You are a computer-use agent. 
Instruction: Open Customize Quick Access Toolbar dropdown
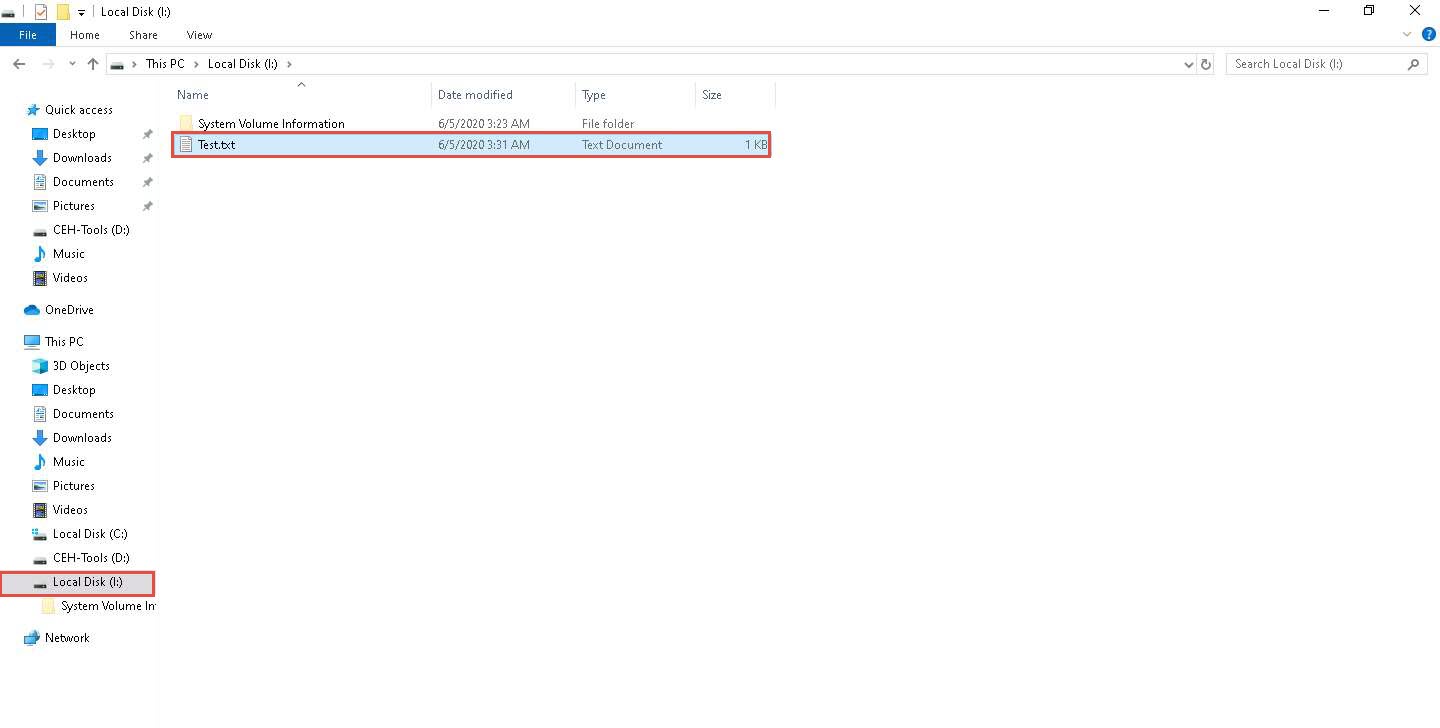click(x=81, y=12)
